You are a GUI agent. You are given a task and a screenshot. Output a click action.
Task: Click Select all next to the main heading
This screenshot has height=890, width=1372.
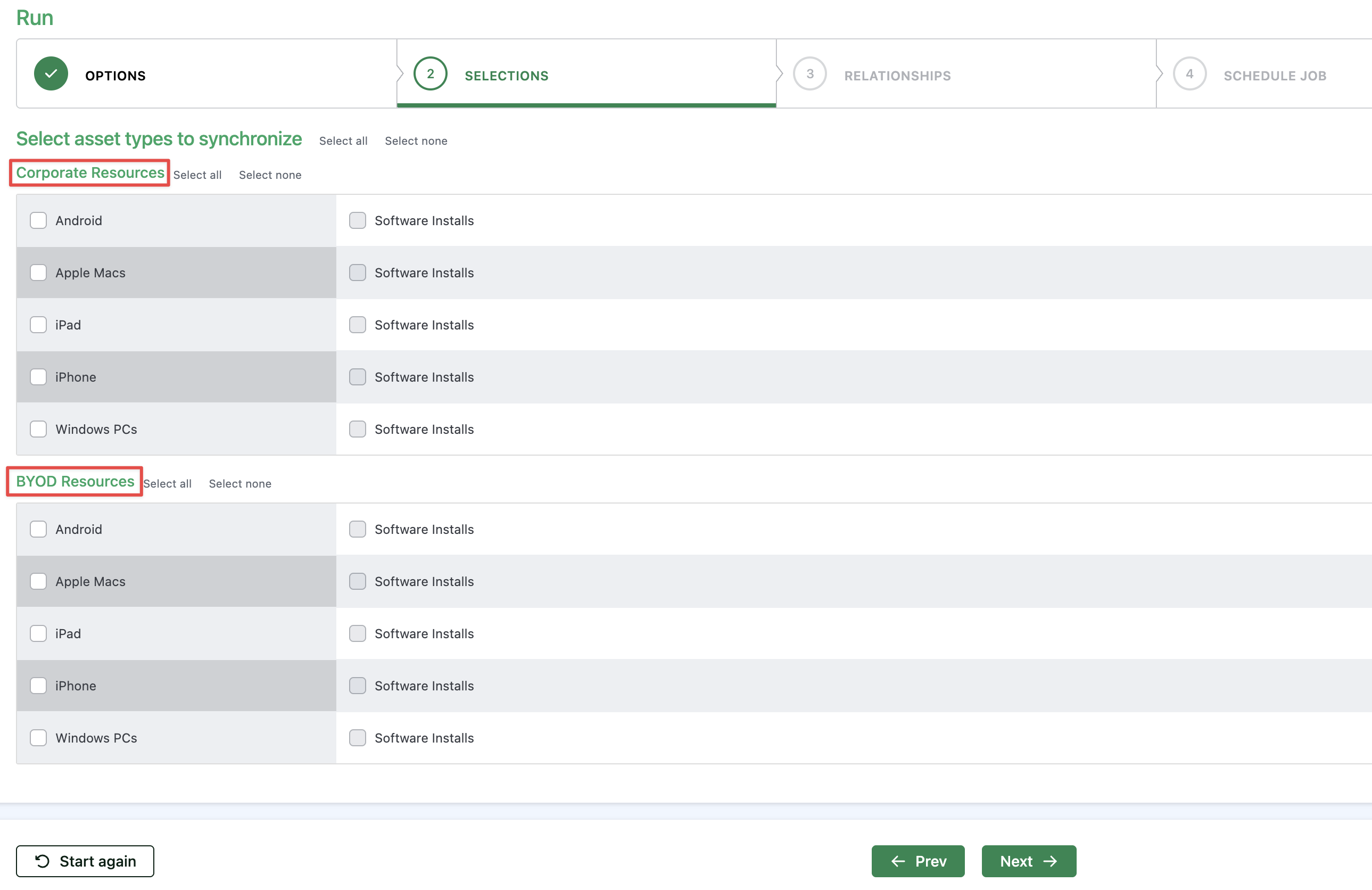point(343,141)
